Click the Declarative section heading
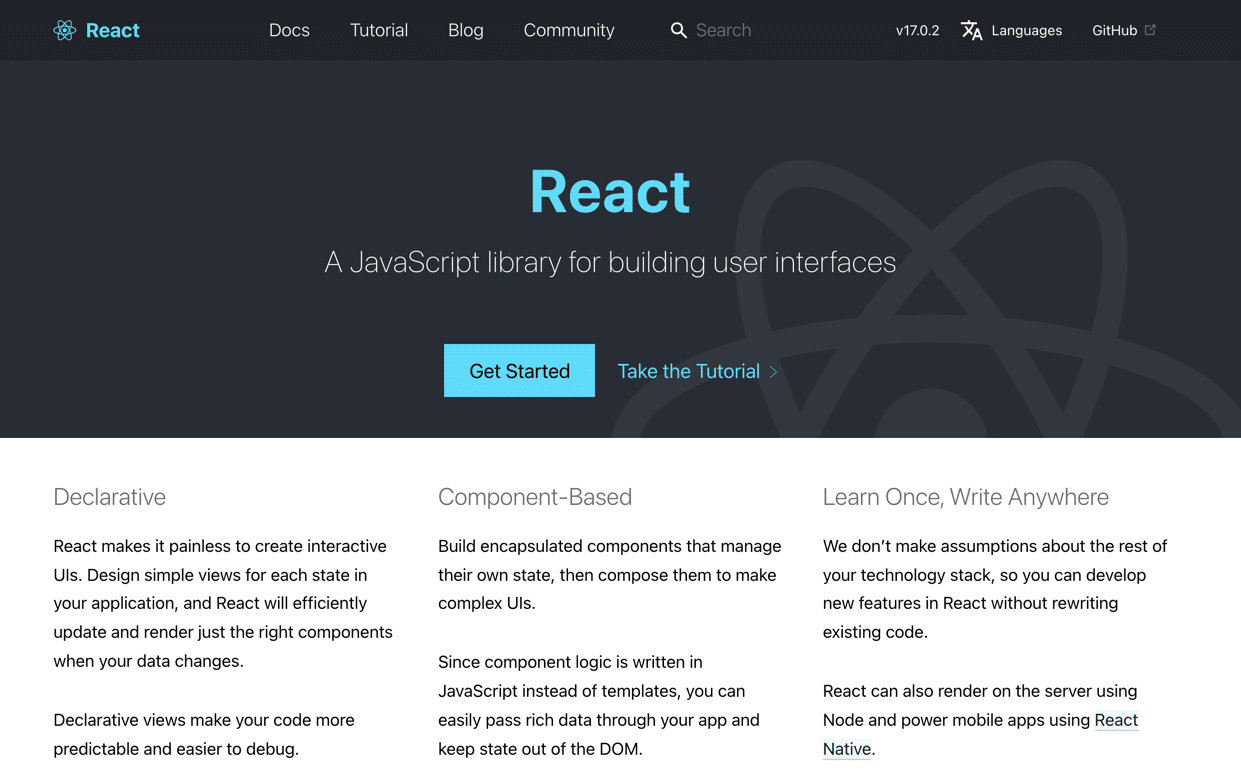Screen dimensions: 1241x777 pyautogui.click(x=109, y=497)
